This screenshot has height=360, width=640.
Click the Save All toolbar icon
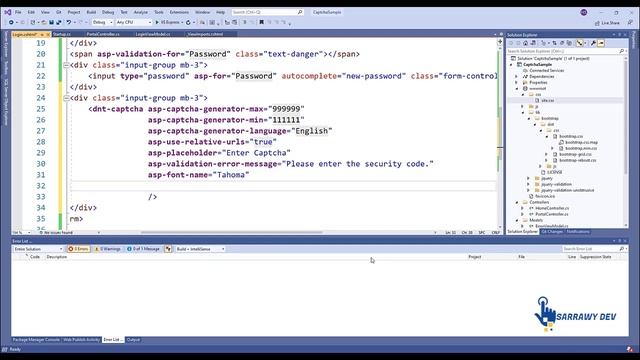point(58,22)
